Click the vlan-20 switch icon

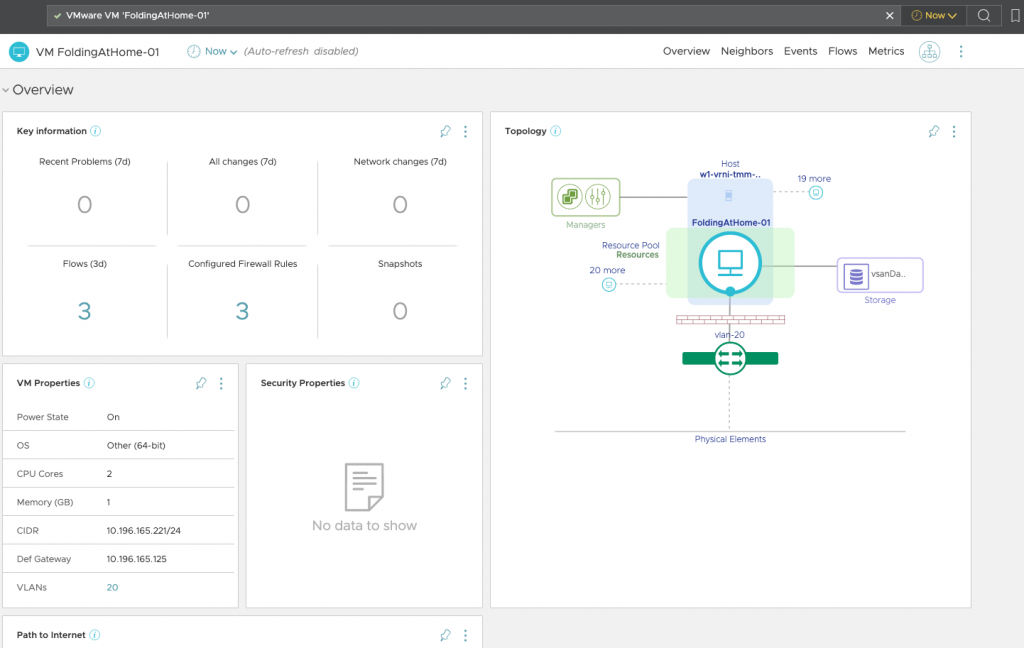730,358
